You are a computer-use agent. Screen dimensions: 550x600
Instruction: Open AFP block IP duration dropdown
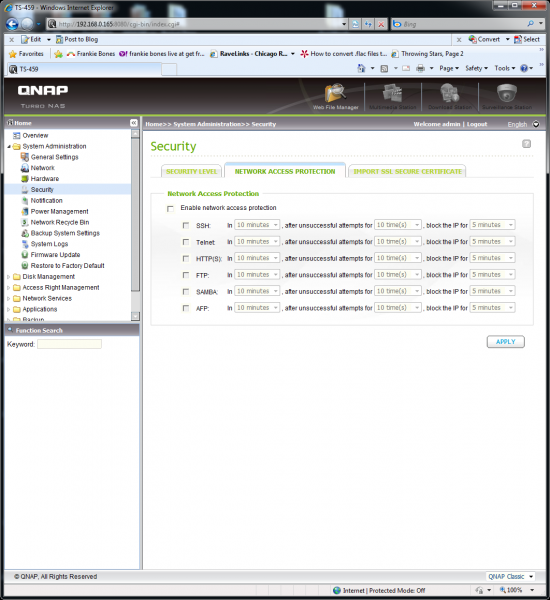pos(492,308)
